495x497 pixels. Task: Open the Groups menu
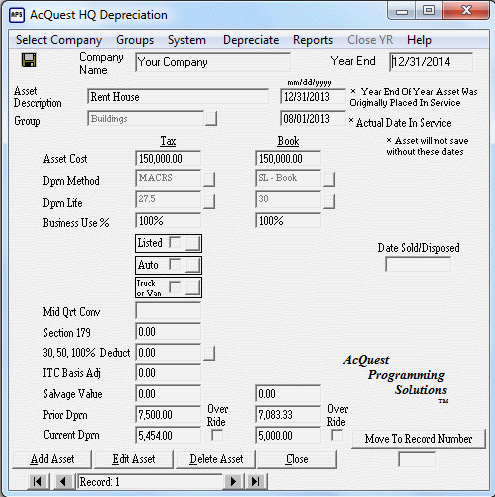[135, 40]
